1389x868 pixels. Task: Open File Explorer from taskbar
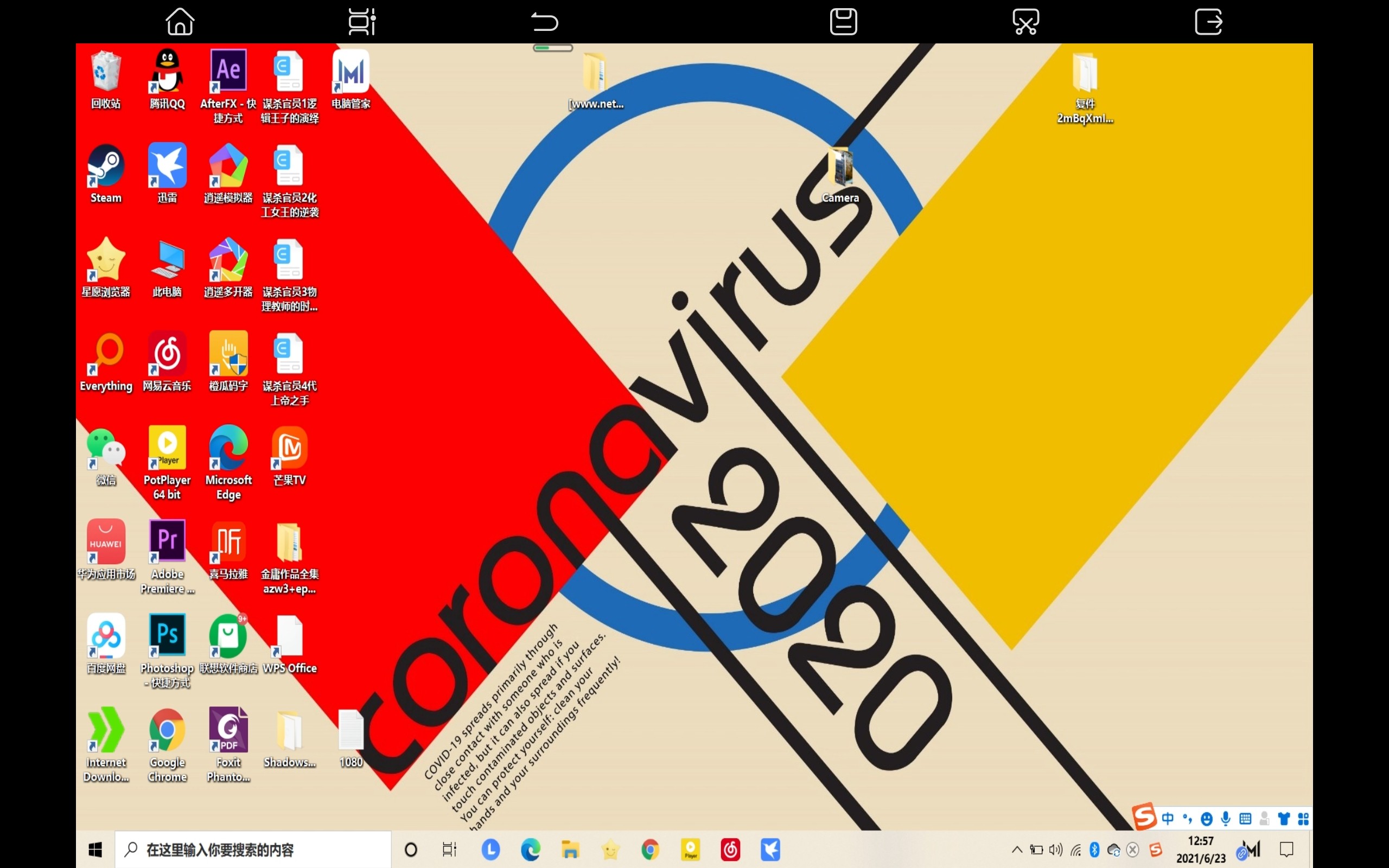coord(570,849)
